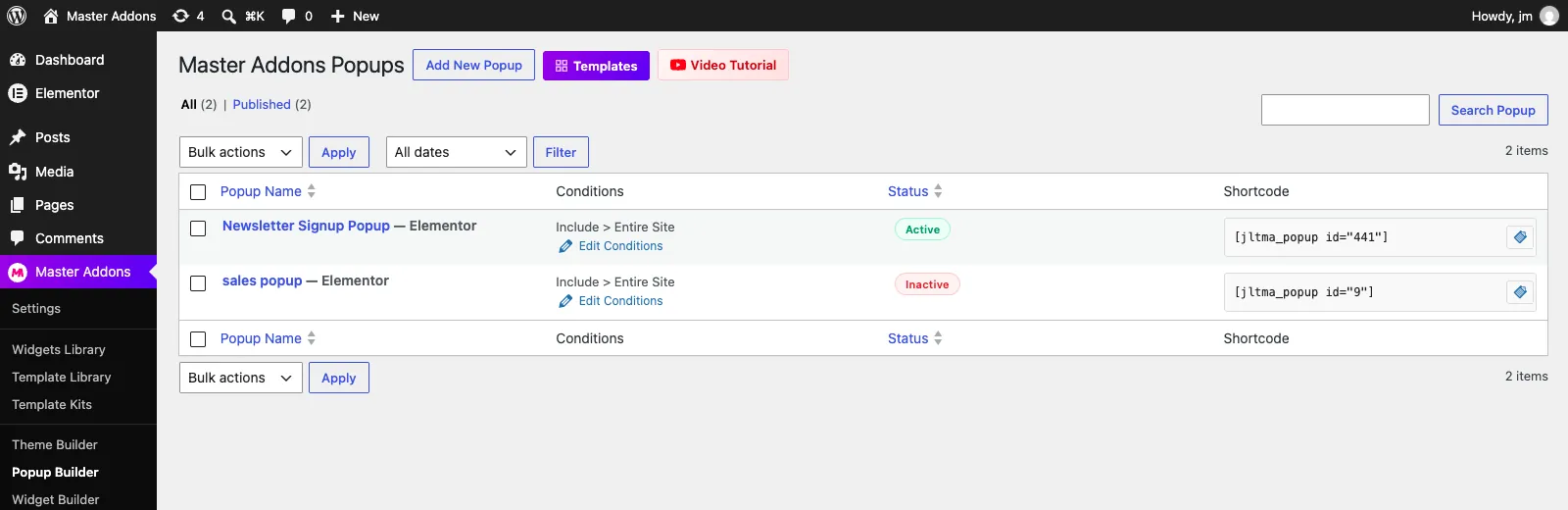Screen dimensions: 1568x510
Task: Open Template Kits submenu item
Action: (x=52, y=404)
